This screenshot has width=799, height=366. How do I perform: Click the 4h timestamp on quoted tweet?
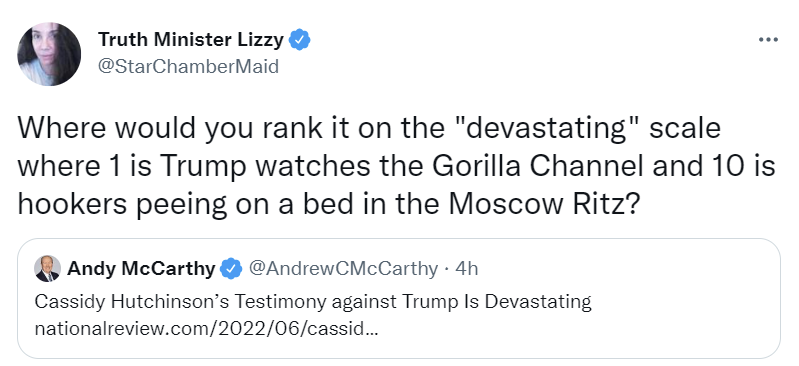tap(467, 269)
